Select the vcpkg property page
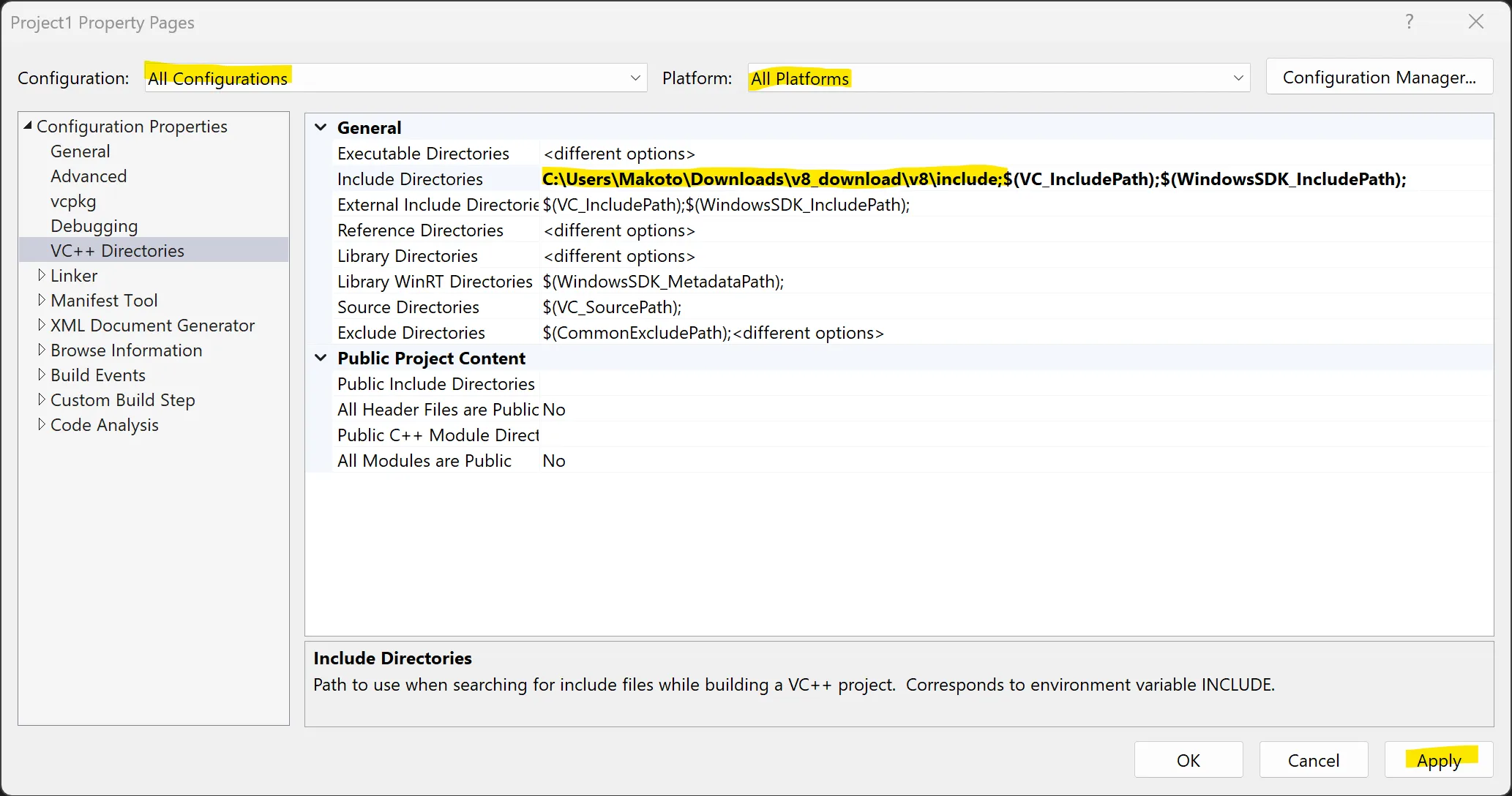Image resolution: width=1512 pixels, height=796 pixels. (x=73, y=201)
